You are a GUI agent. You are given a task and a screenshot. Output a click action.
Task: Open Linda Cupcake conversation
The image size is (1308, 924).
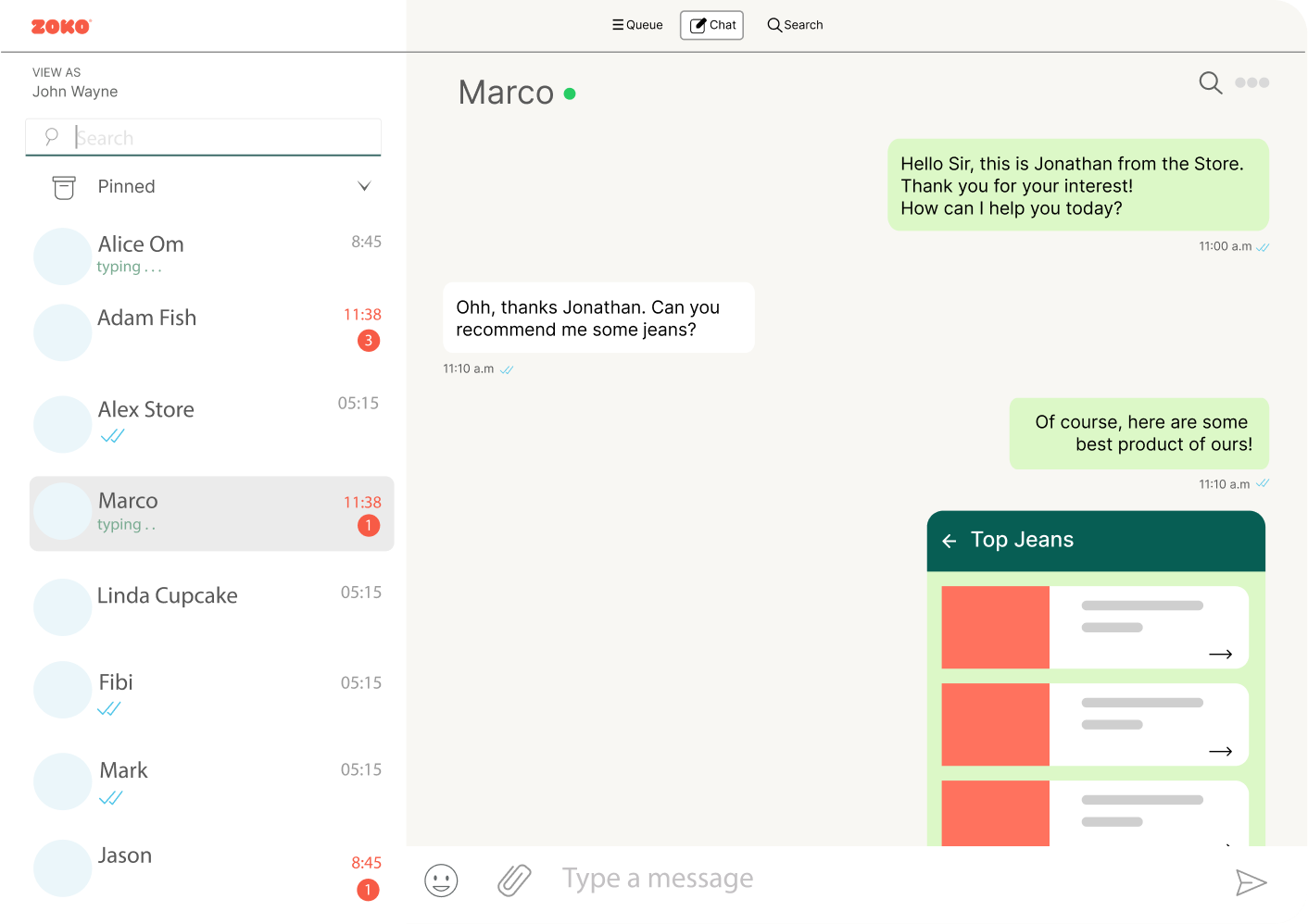[211, 606]
